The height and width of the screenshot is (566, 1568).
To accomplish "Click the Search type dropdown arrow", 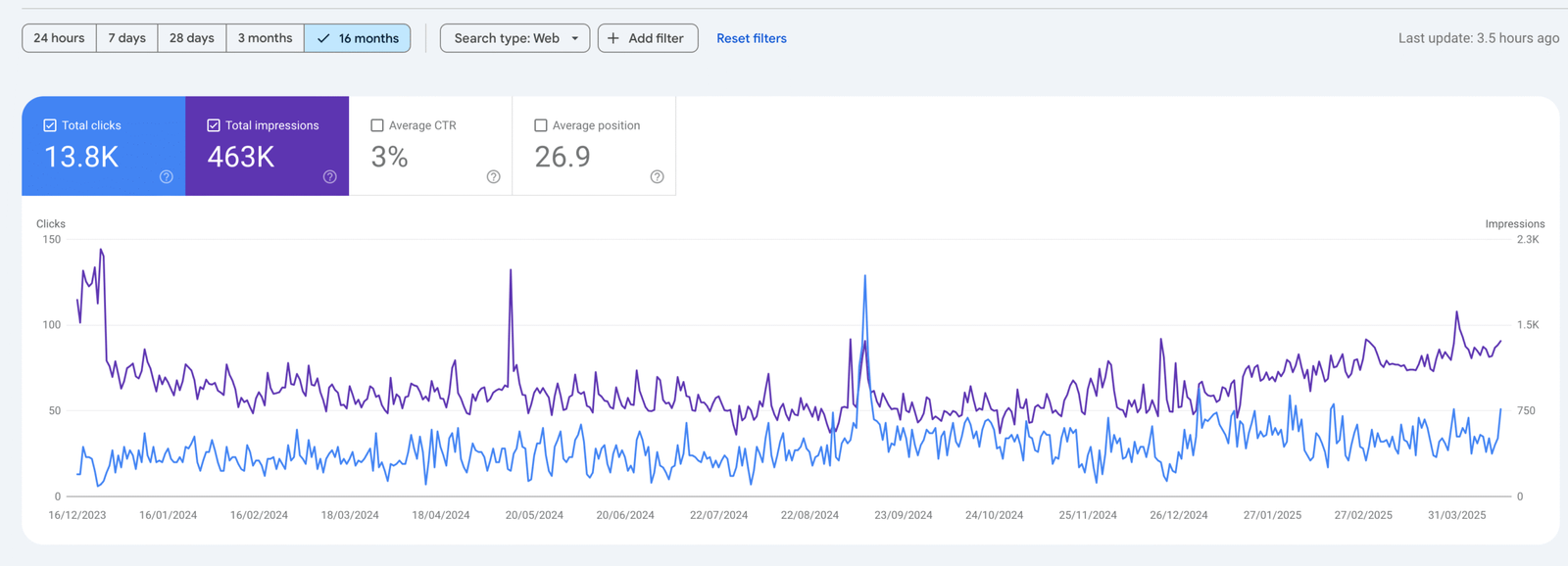I will click(x=575, y=38).
